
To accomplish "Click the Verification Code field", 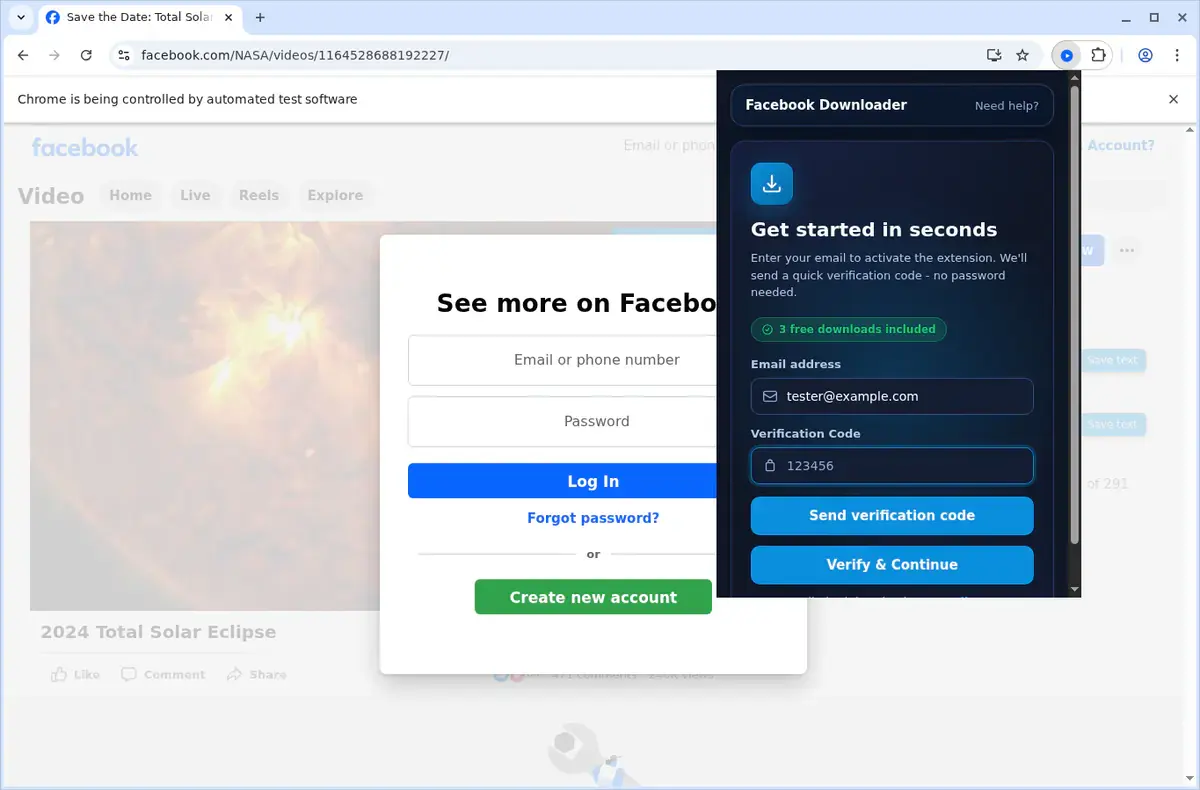I will [x=892, y=465].
